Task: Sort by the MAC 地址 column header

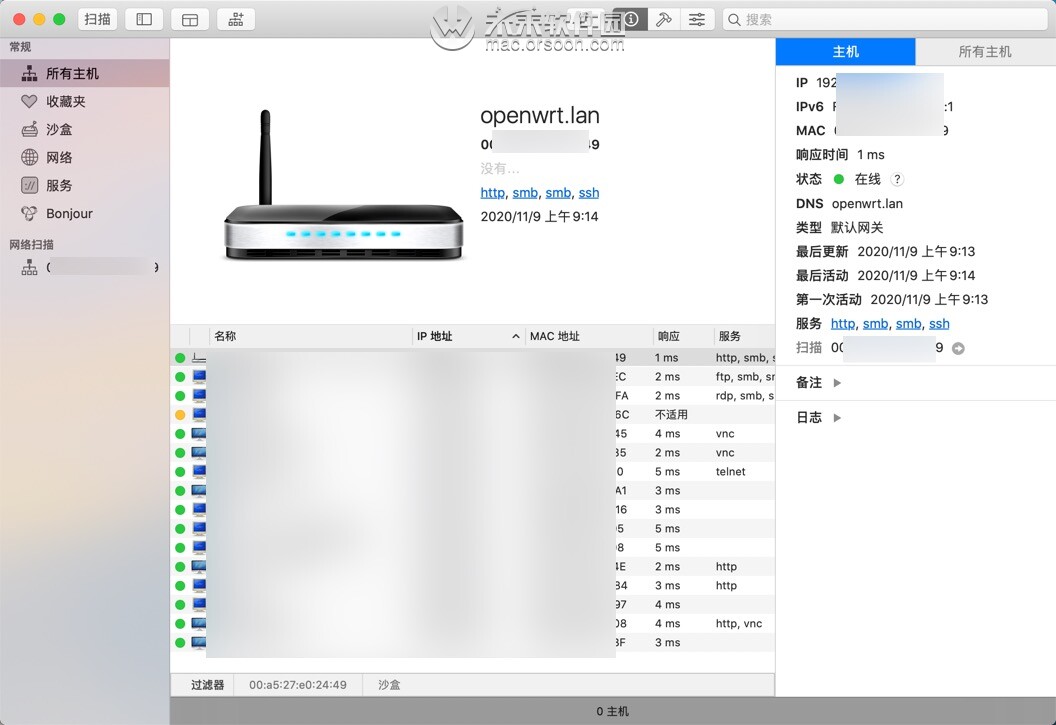Action: coord(589,336)
